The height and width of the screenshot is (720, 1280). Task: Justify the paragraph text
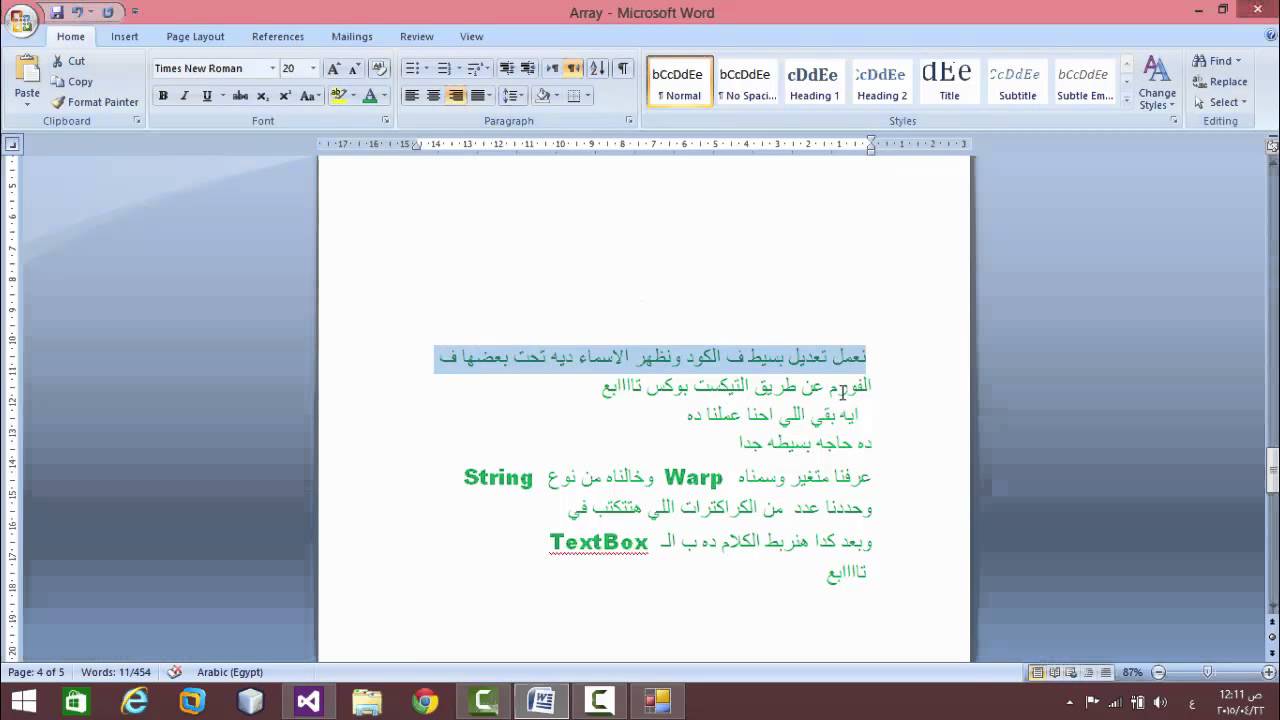pyautogui.click(x=478, y=96)
